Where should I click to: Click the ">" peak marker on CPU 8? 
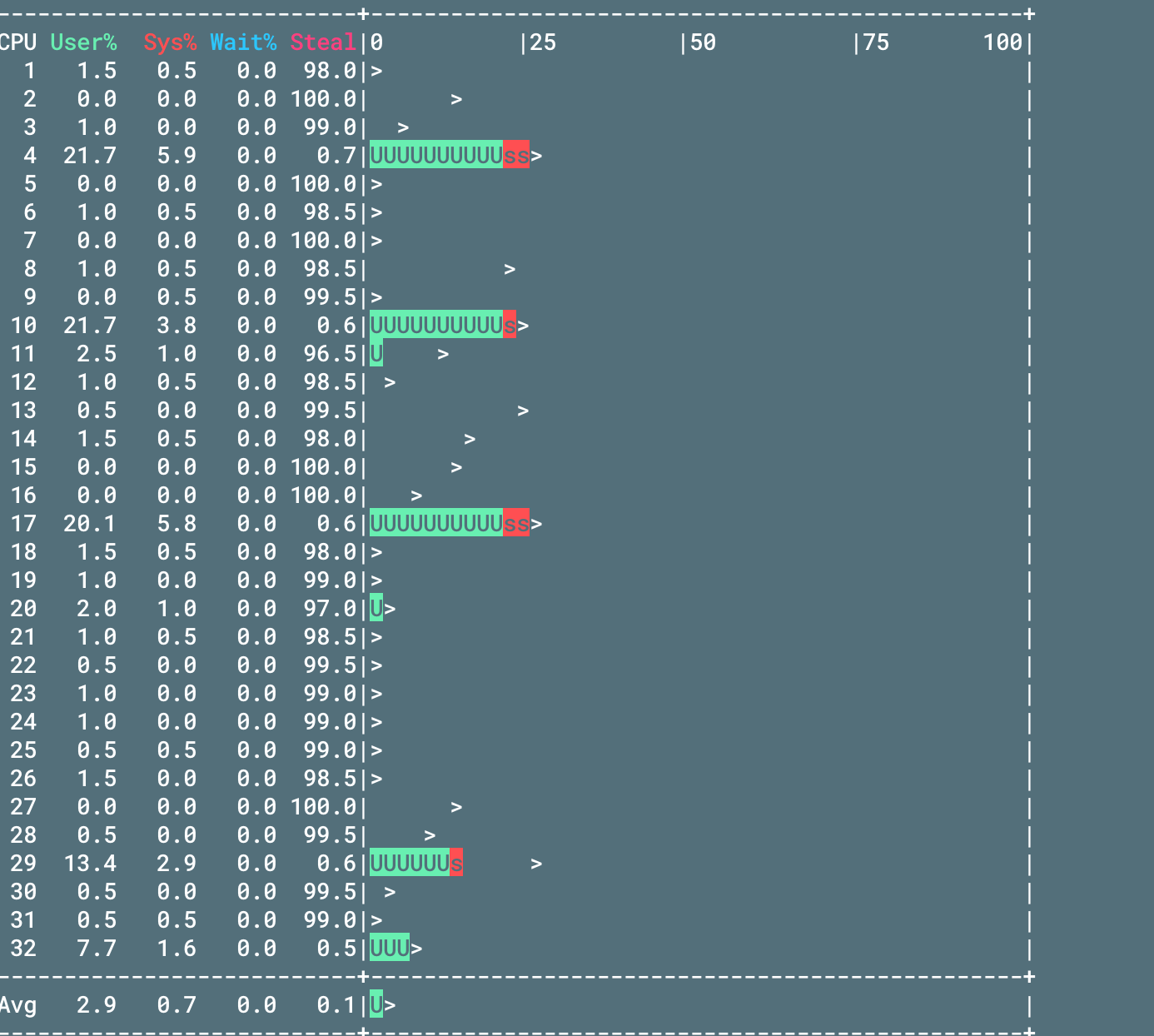point(510,269)
